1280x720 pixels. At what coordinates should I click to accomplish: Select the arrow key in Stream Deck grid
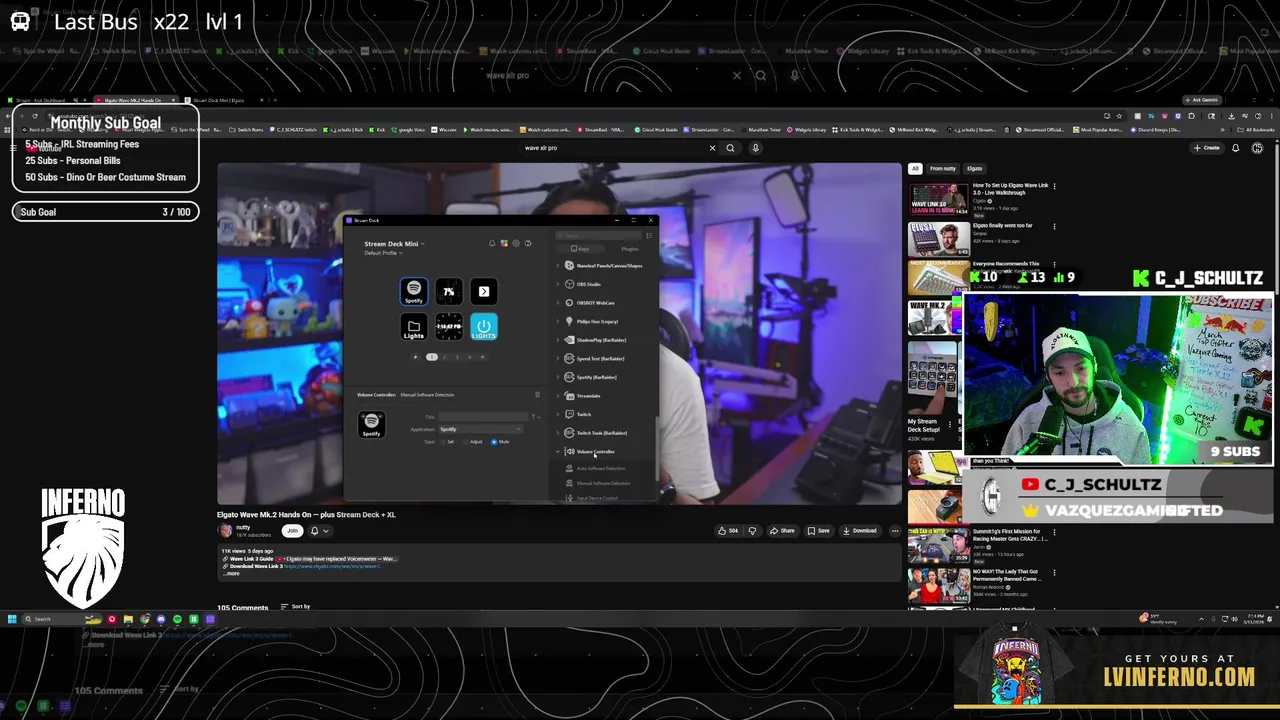(x=484, y=291)
